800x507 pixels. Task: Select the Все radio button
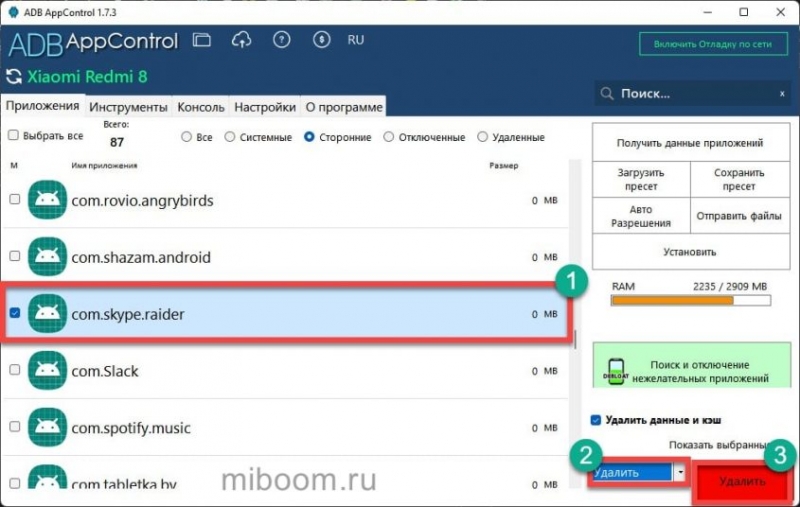click(x=187, y=137)
